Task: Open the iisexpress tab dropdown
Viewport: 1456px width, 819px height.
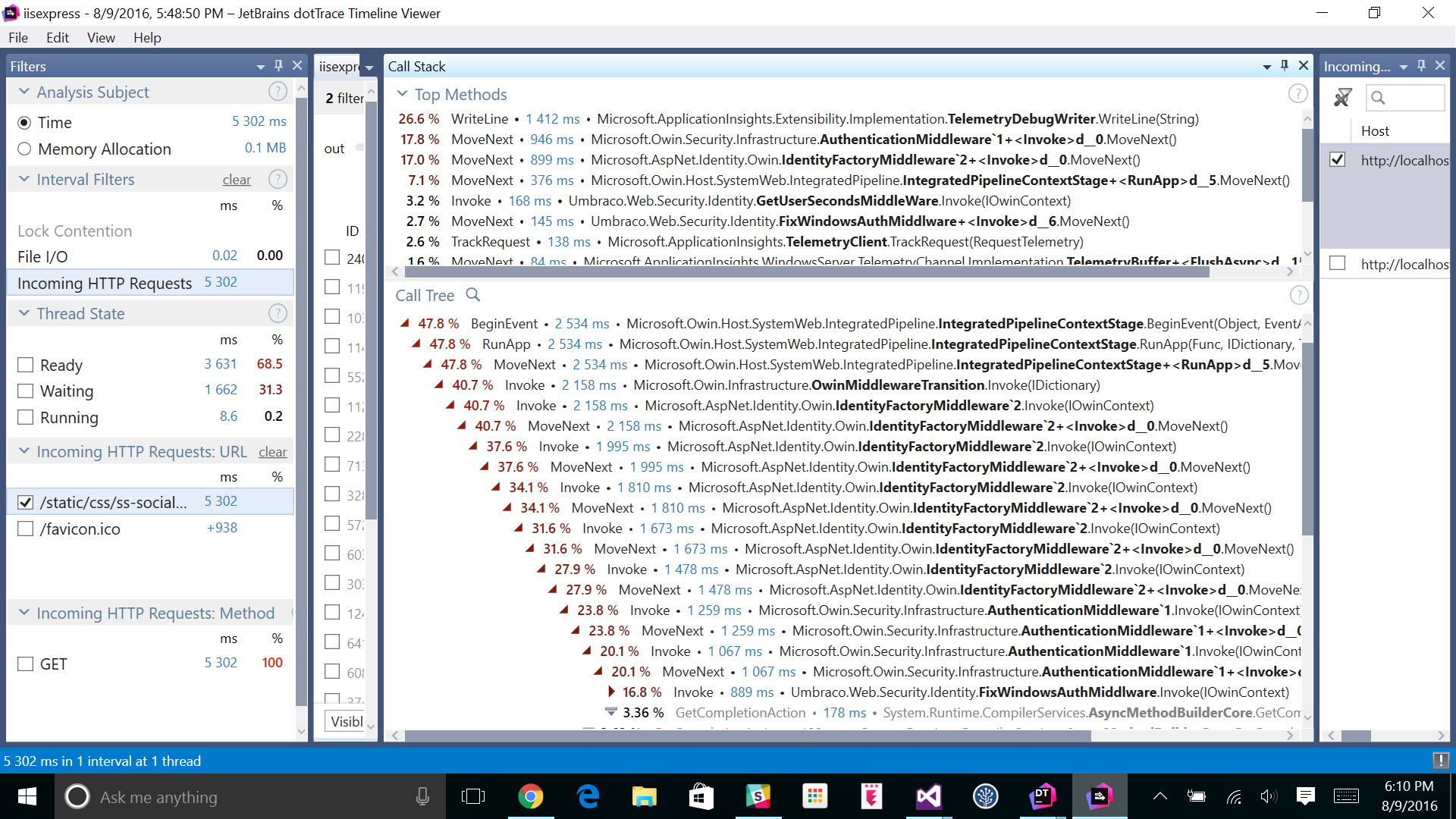Action: (369, 67)
